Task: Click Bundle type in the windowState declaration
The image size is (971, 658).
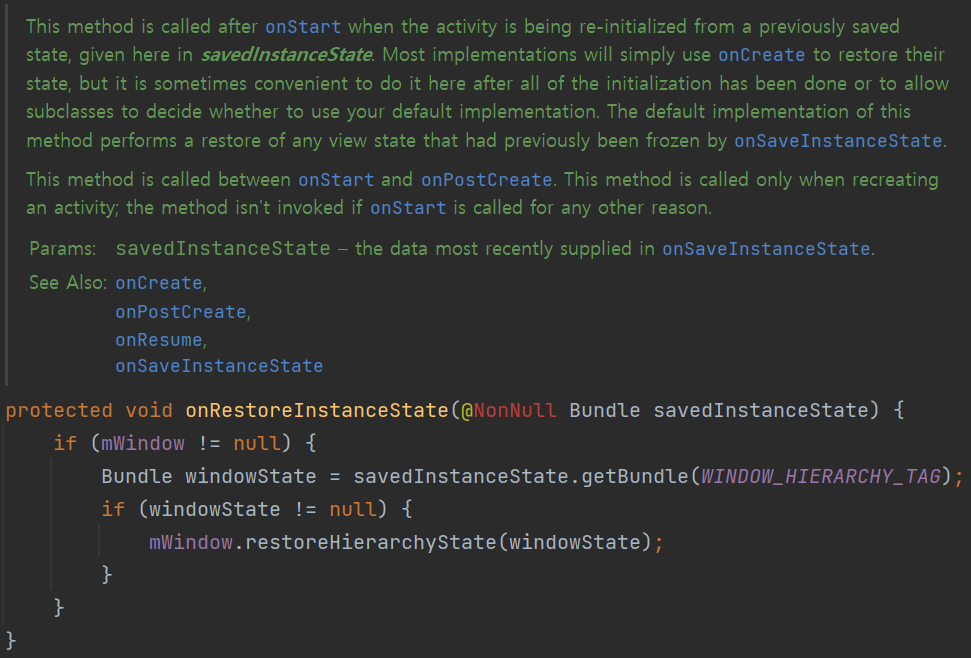Action: tap(137, 477)
